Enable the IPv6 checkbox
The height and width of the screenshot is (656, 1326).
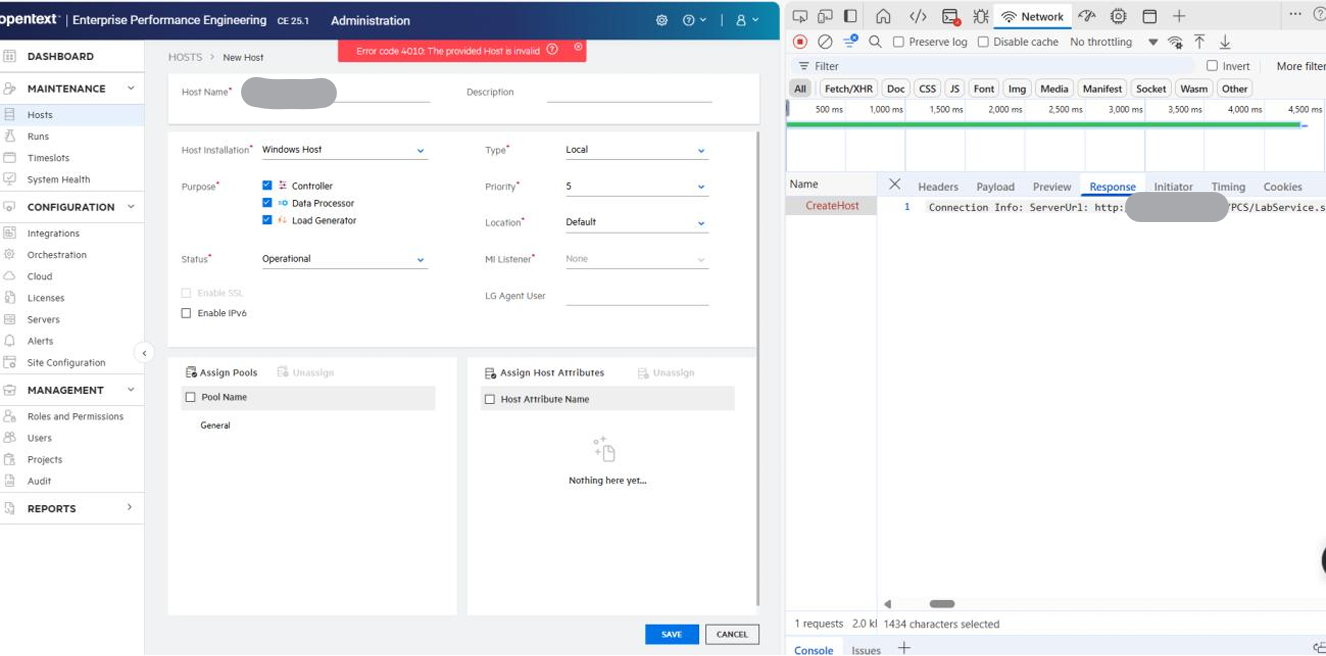tap(186, 313)
